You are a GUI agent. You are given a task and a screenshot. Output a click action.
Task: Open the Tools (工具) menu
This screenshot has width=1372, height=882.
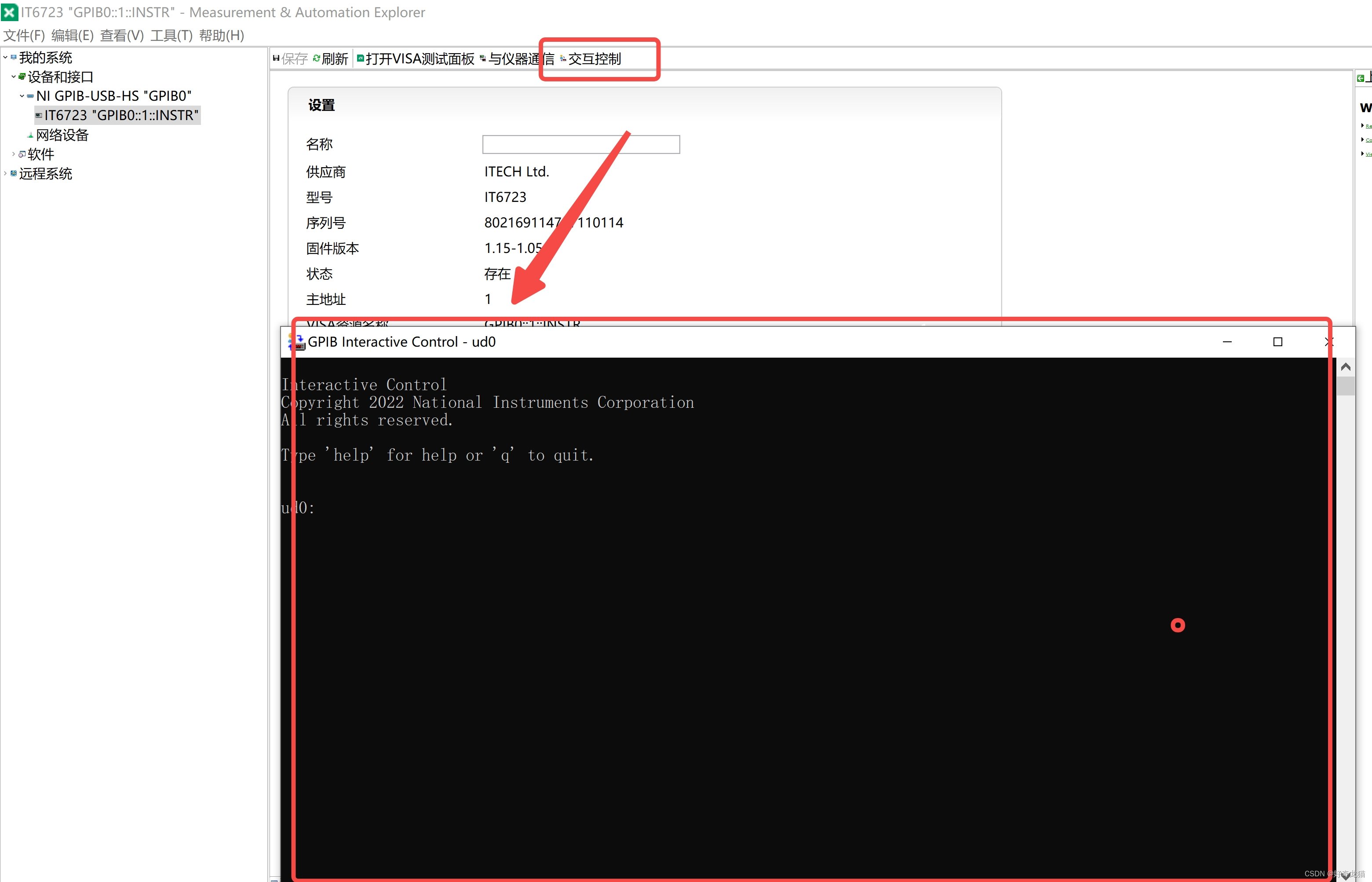tap(171, 36)
